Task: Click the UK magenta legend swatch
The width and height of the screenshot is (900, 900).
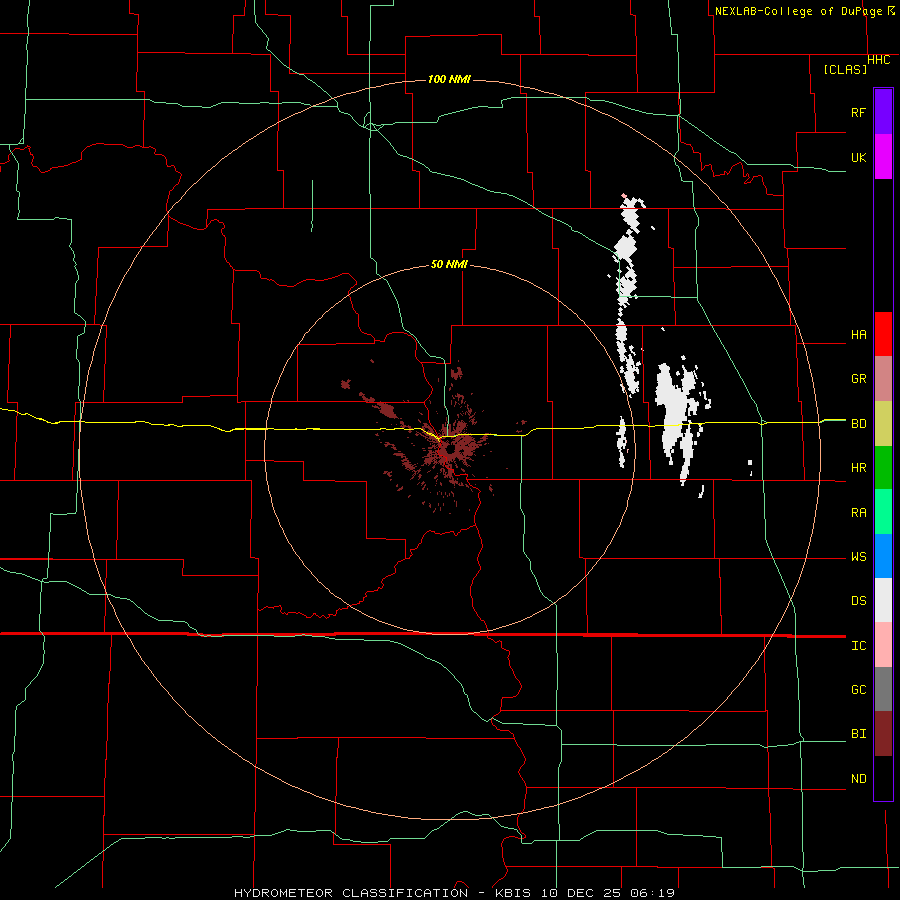Action: tap(883, 157)
